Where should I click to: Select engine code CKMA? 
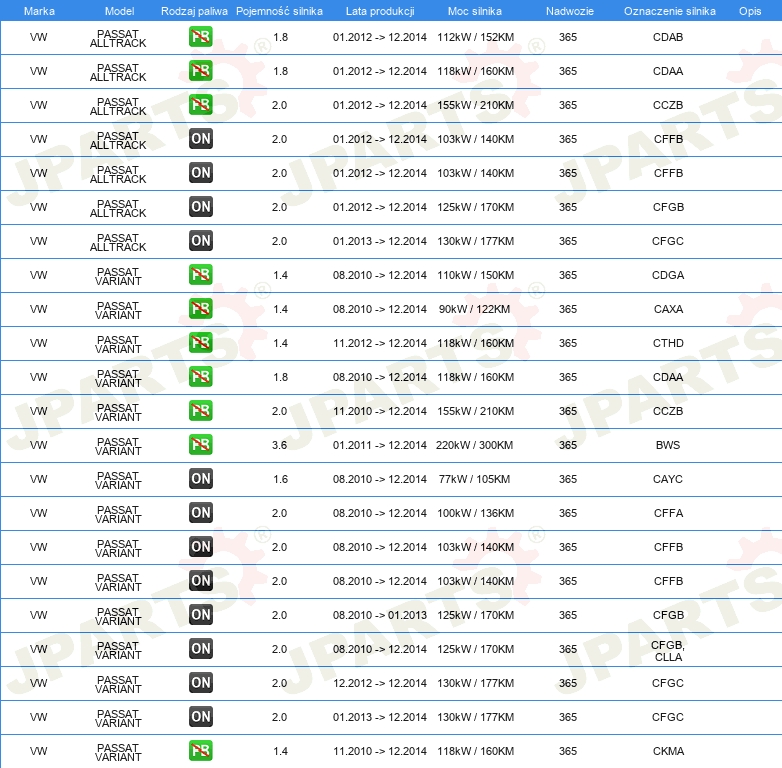point(668,751)
